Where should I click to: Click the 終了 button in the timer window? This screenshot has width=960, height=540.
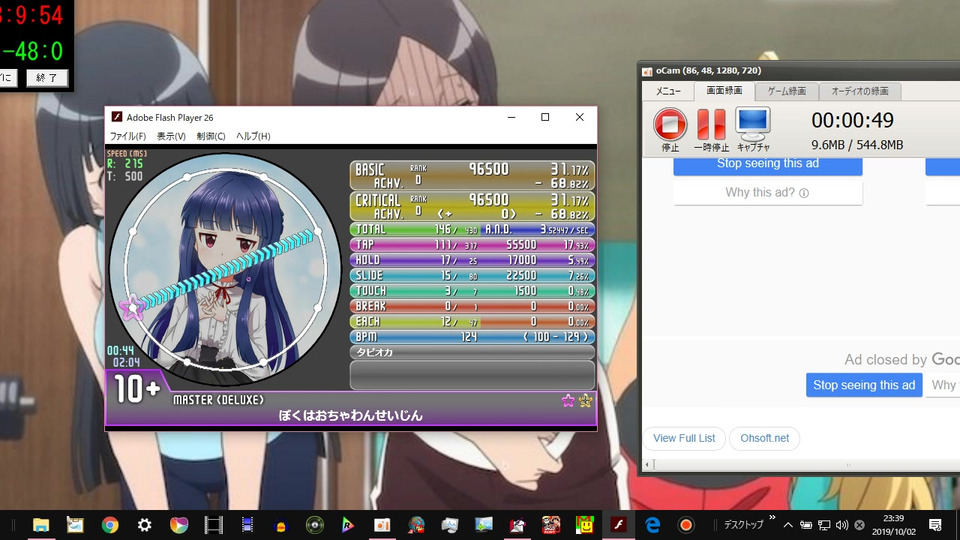(47, 78)
